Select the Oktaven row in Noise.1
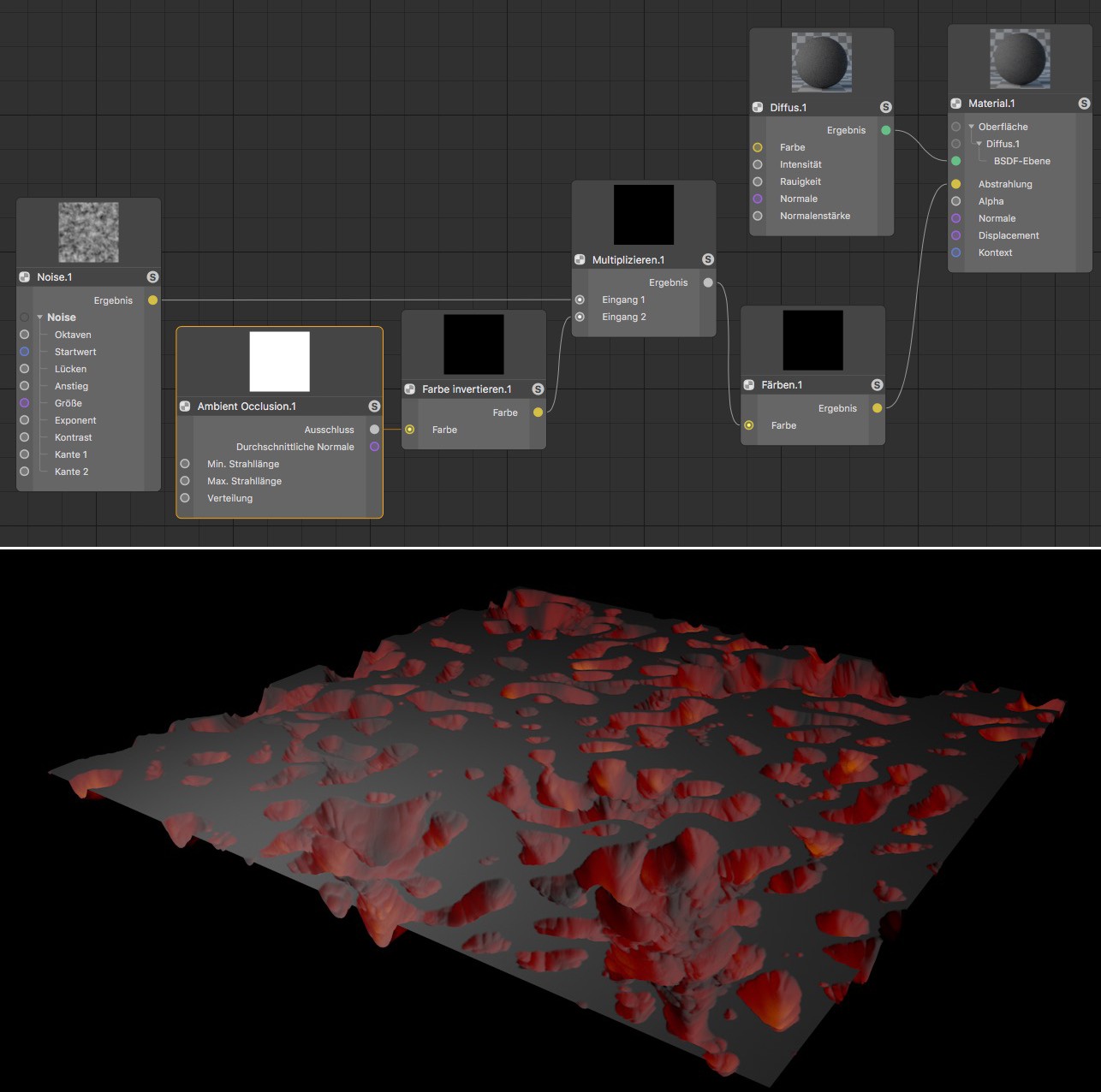This screenshot has height=1092, width=1101. click(73, 335)
